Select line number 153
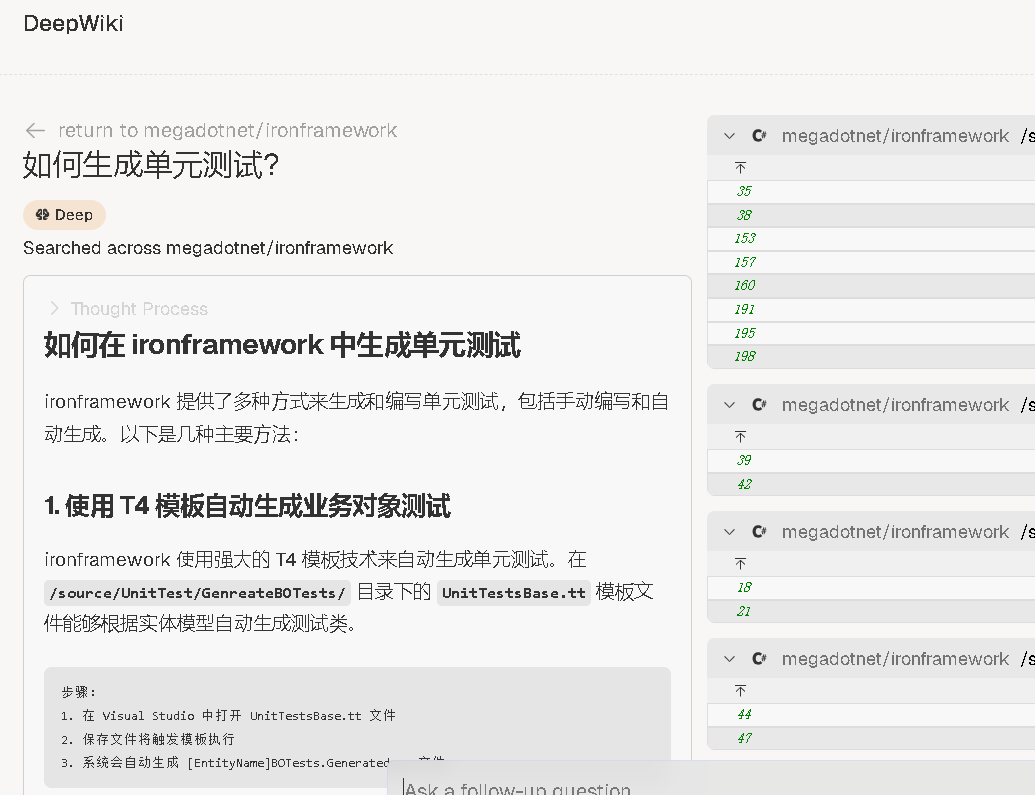Viewport: 1035px width, 795px height. 745,238
